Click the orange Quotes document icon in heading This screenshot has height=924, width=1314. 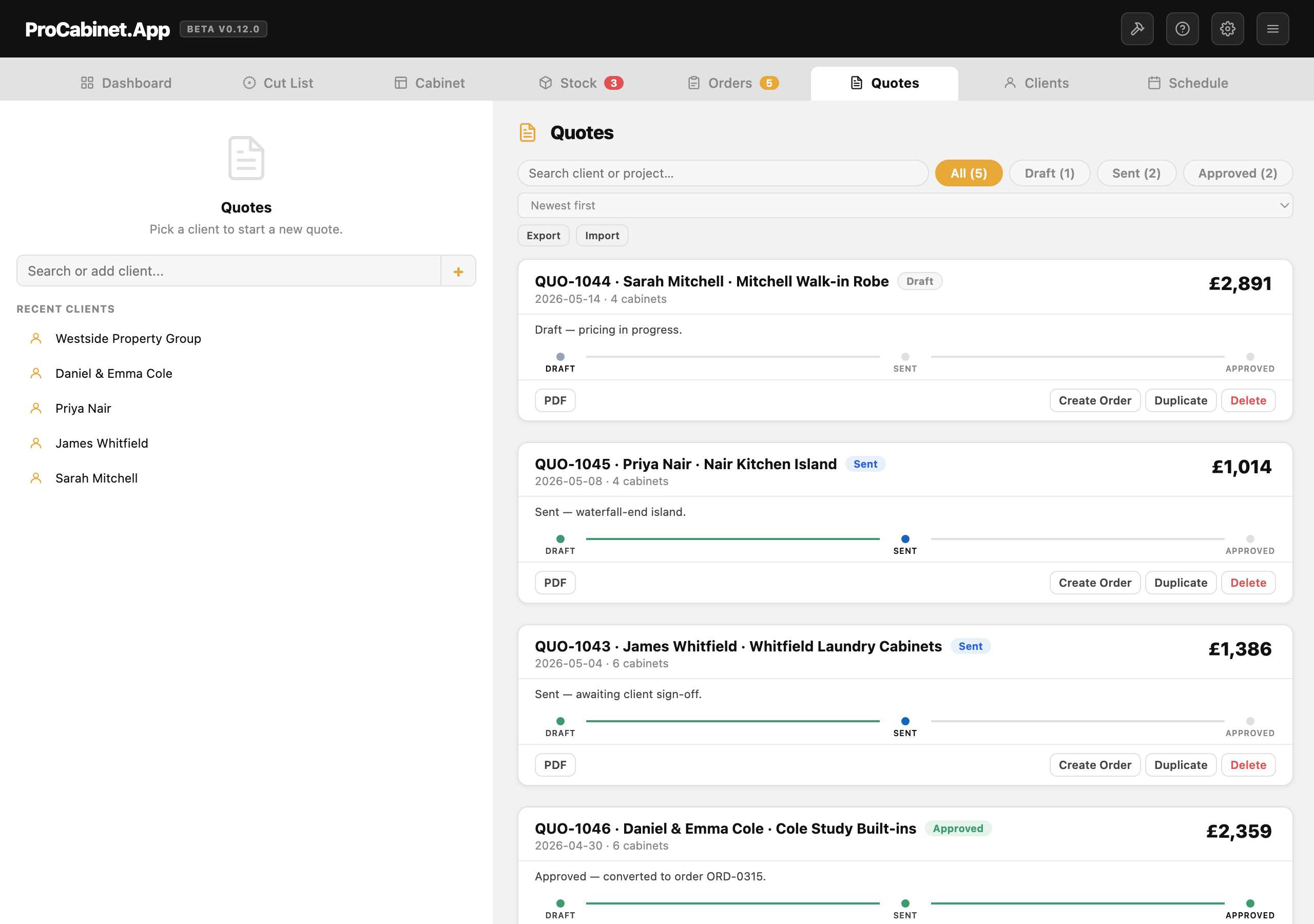(527, 132)
